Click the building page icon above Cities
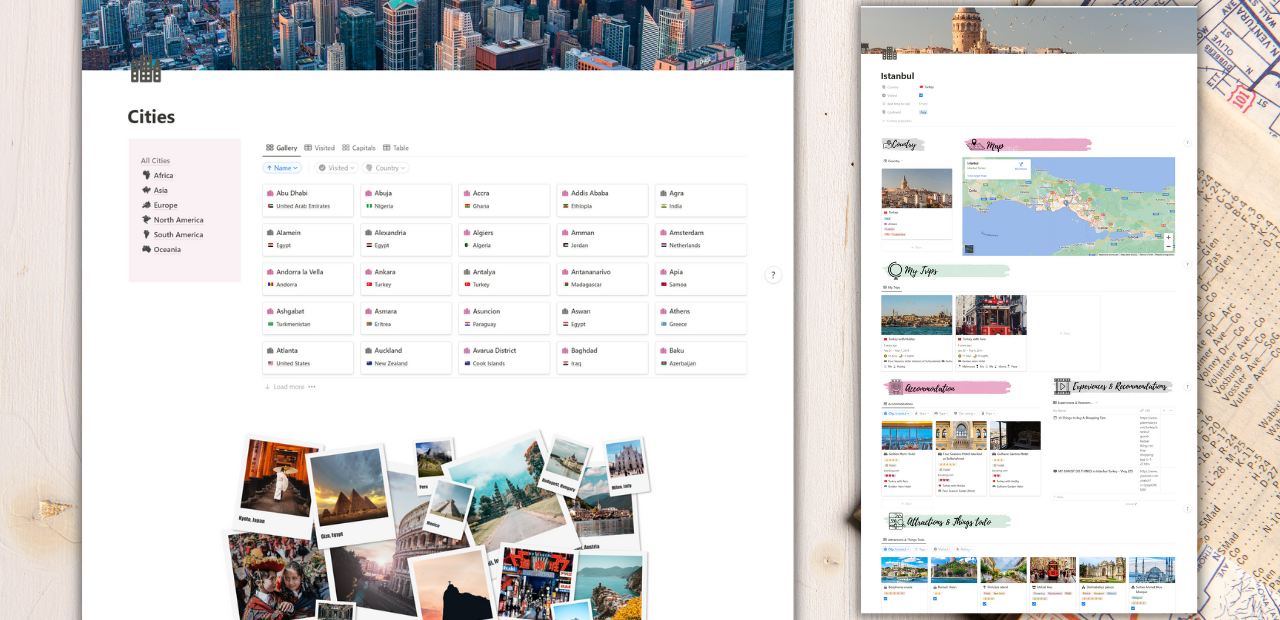This screenshot has height=620, width=1280. tap(146, 69)
